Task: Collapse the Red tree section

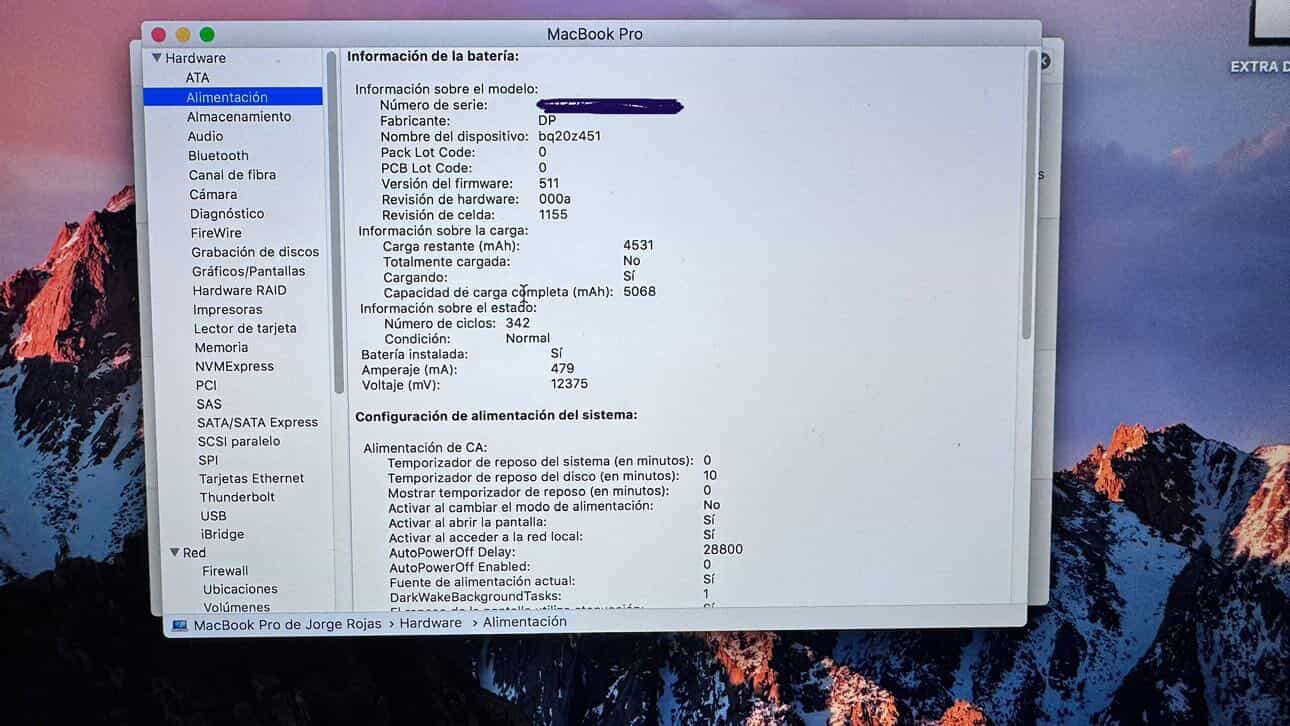Action: (x=175, y=552)
